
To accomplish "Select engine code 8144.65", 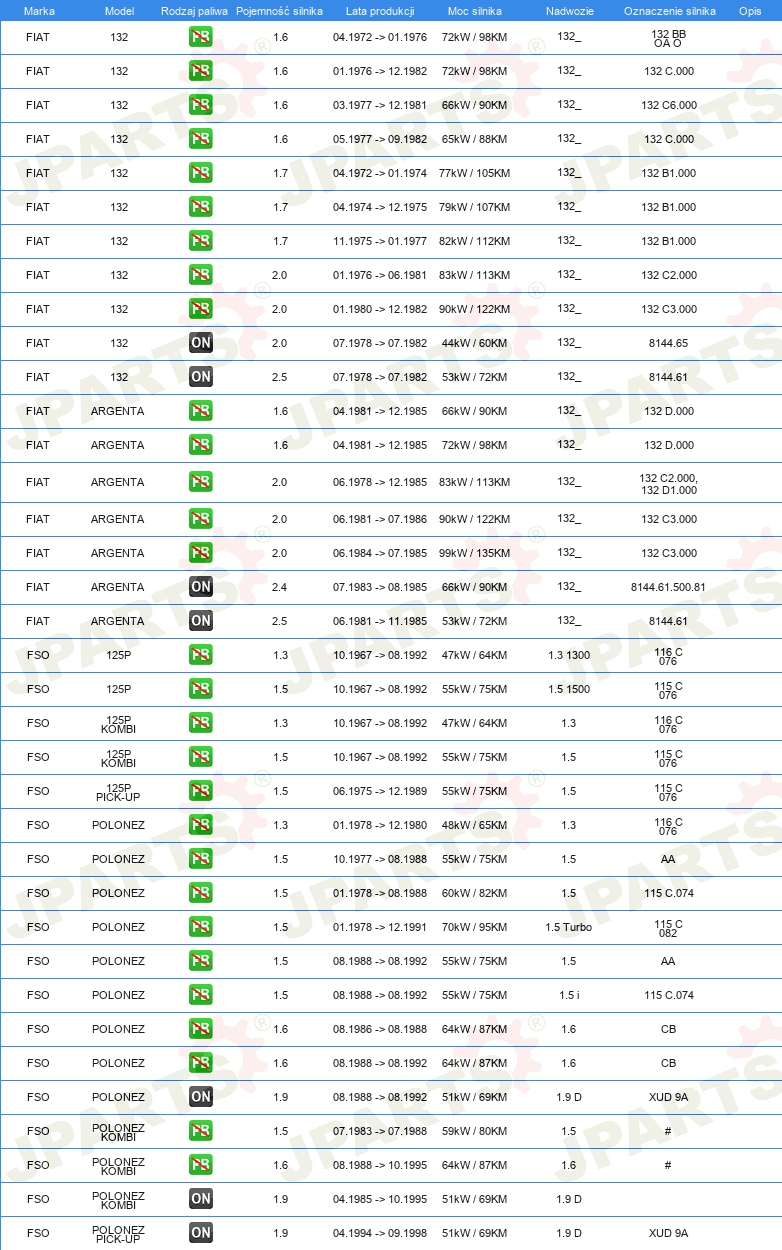I will [668, 343].
